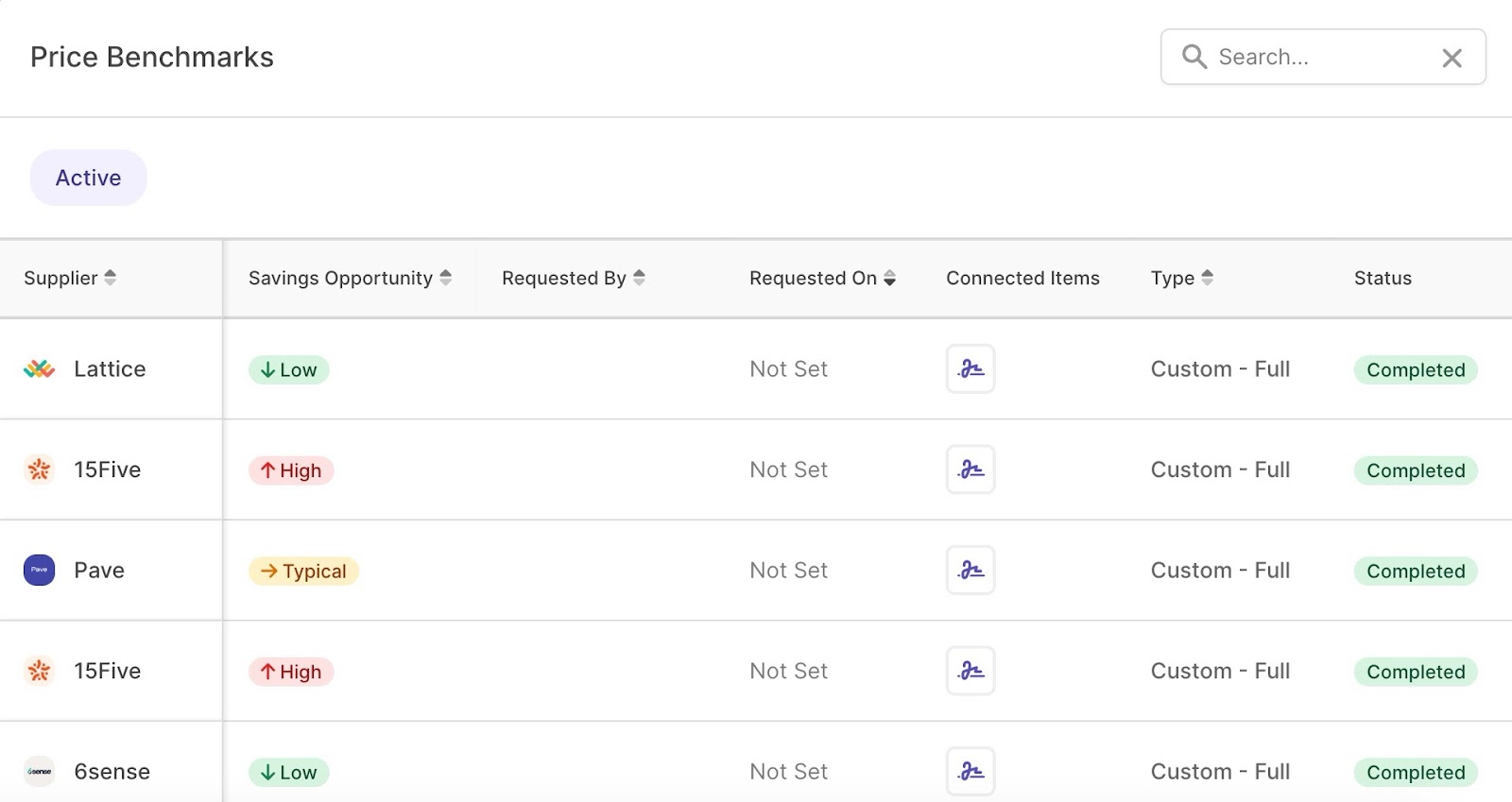1512x802 pixels.
Task: Click the Completed status badge for Pave
Action: pyautogui.click(x=1416, y=571)
